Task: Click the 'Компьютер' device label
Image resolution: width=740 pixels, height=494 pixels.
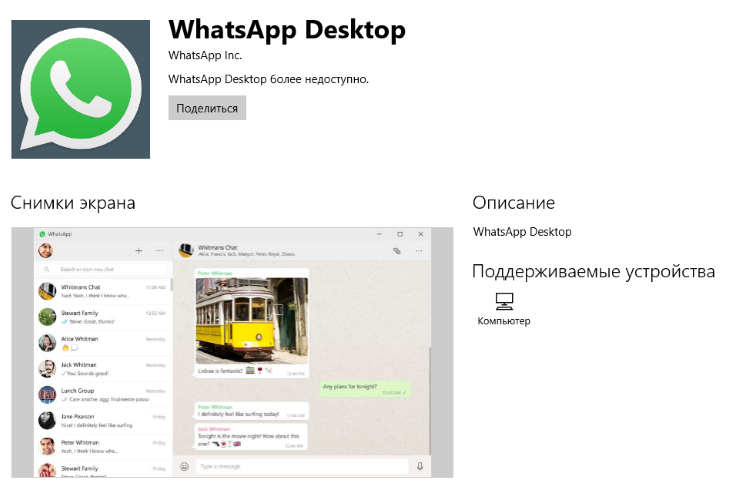Action: tap(504, 321)
